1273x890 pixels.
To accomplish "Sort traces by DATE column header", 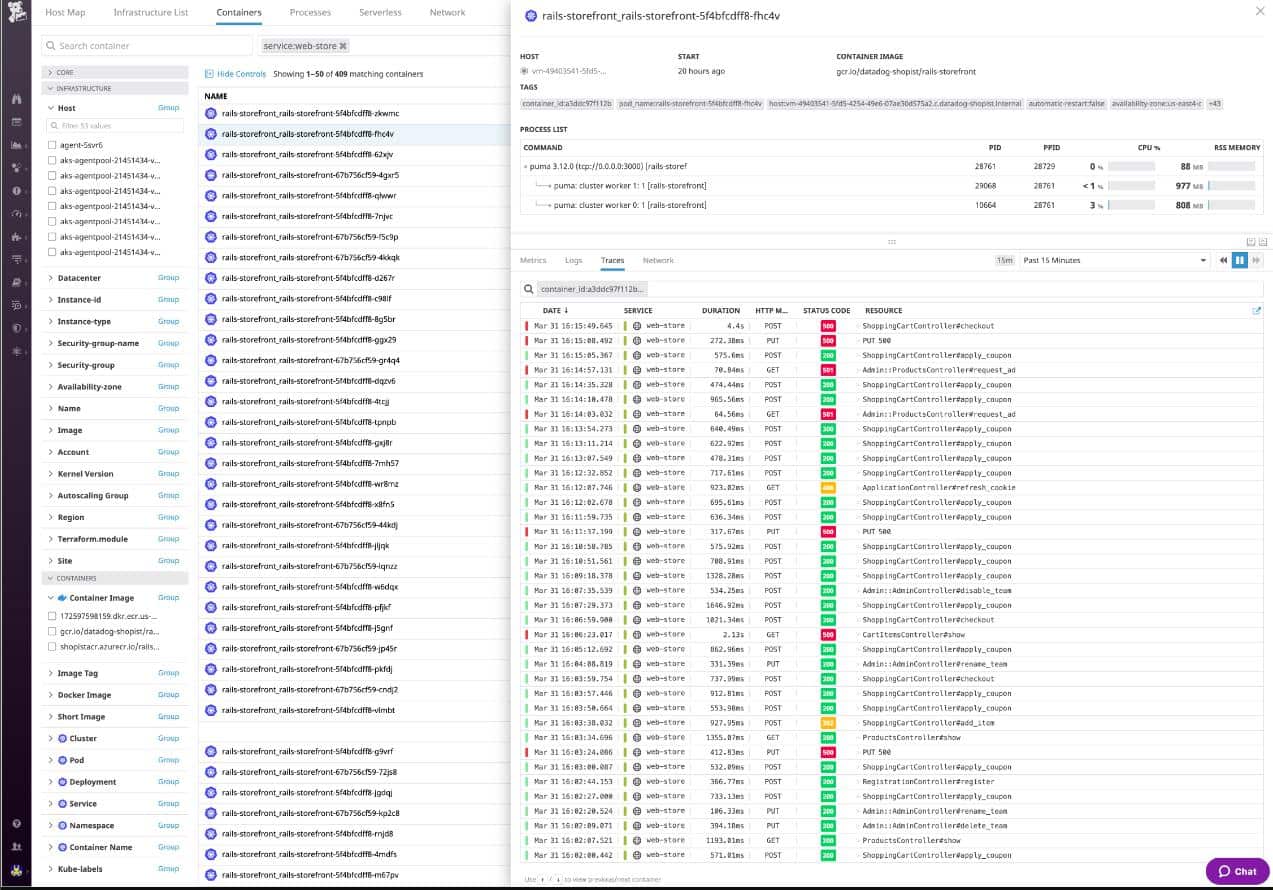I will pyautogui.click(x=554, y=311).
